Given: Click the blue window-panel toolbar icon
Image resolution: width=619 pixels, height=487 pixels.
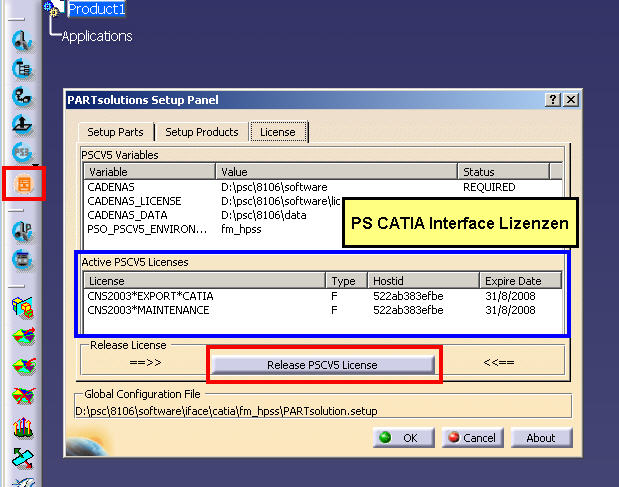Looking at the screenshot, I should pyautogui.click(x=22, y=259).
